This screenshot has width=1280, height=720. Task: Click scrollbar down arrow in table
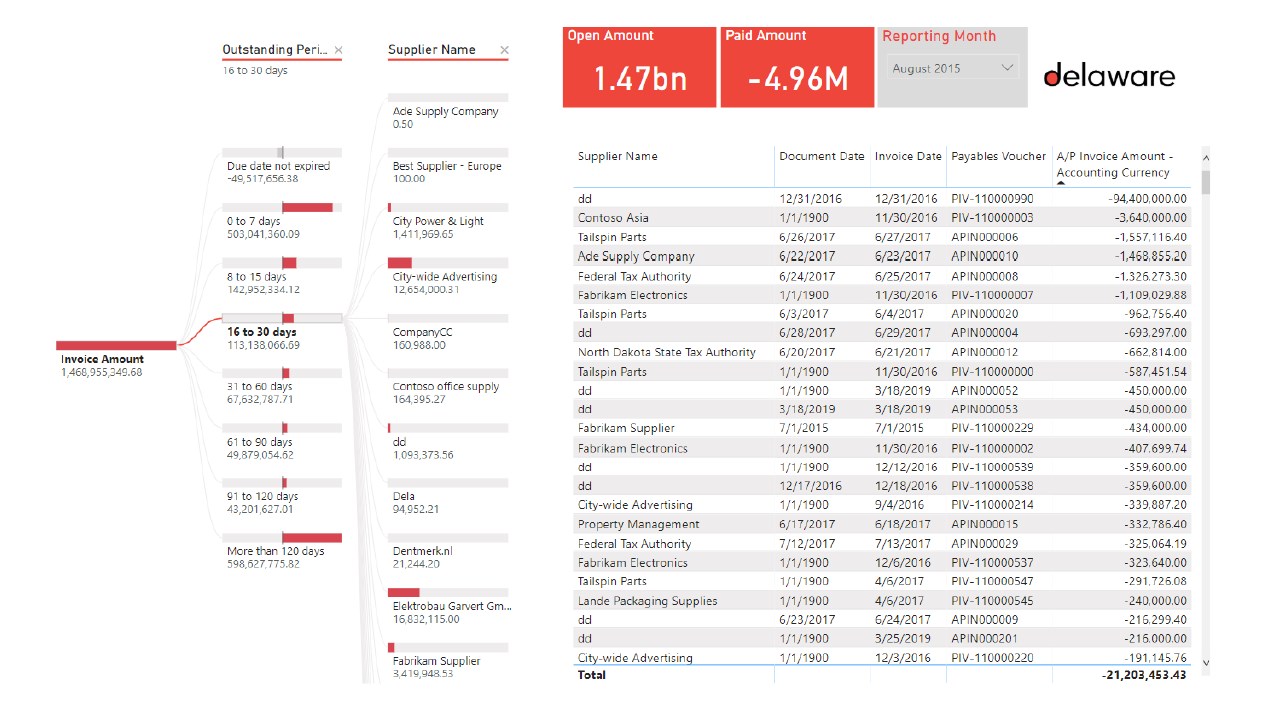click(x=1205, y=662)
